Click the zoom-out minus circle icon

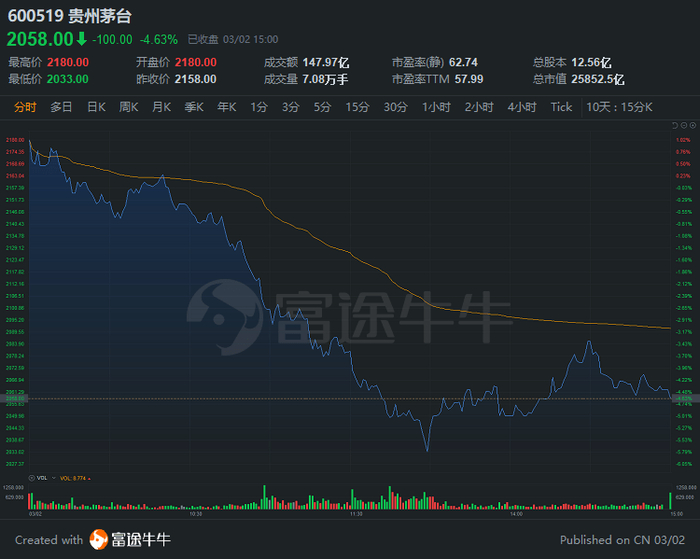684,125
